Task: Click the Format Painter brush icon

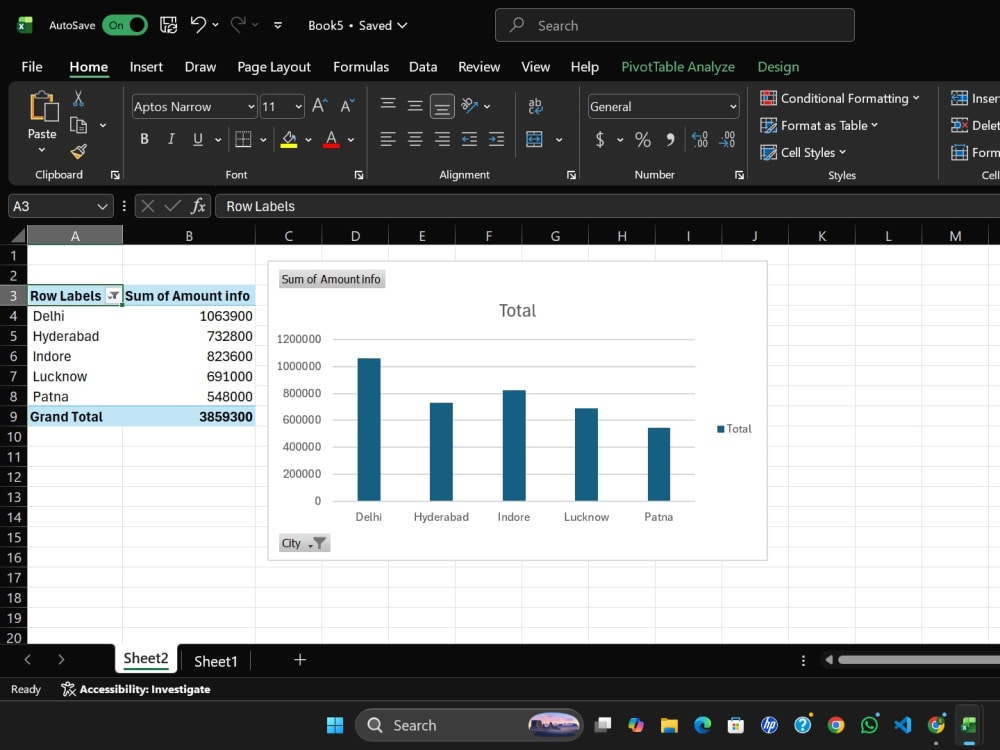Action: click(x=78, y=151)
